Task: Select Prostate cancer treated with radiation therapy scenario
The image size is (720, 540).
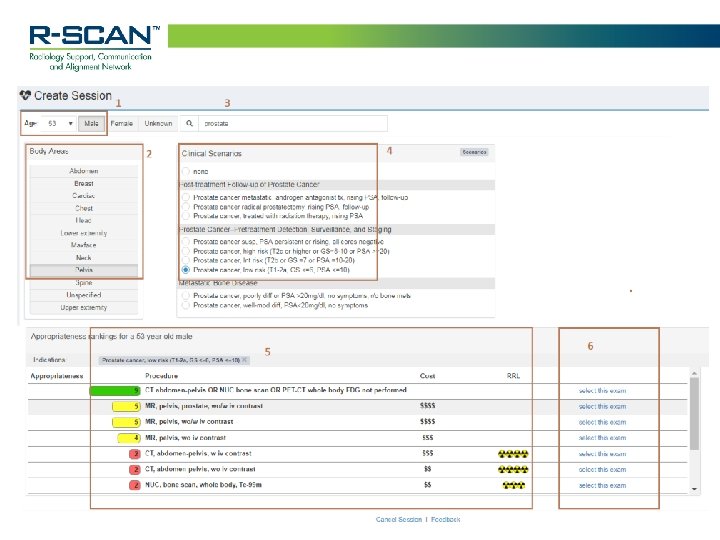Action: [186, 216]
